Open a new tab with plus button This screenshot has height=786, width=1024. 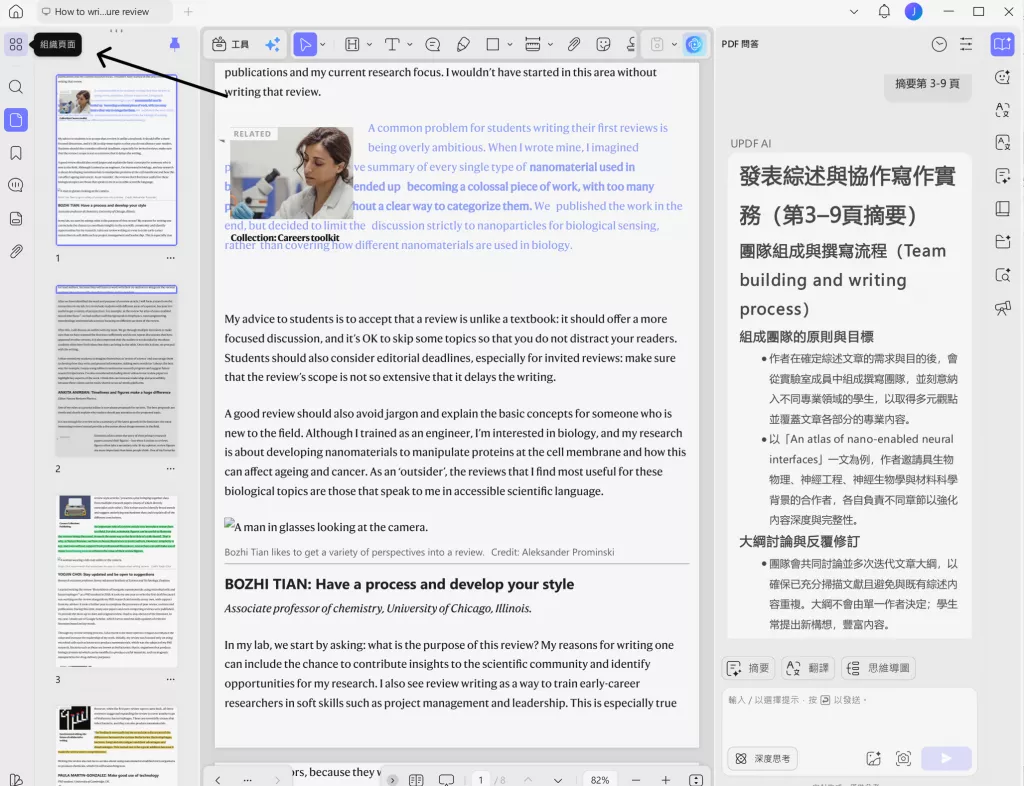click(188, 12)
